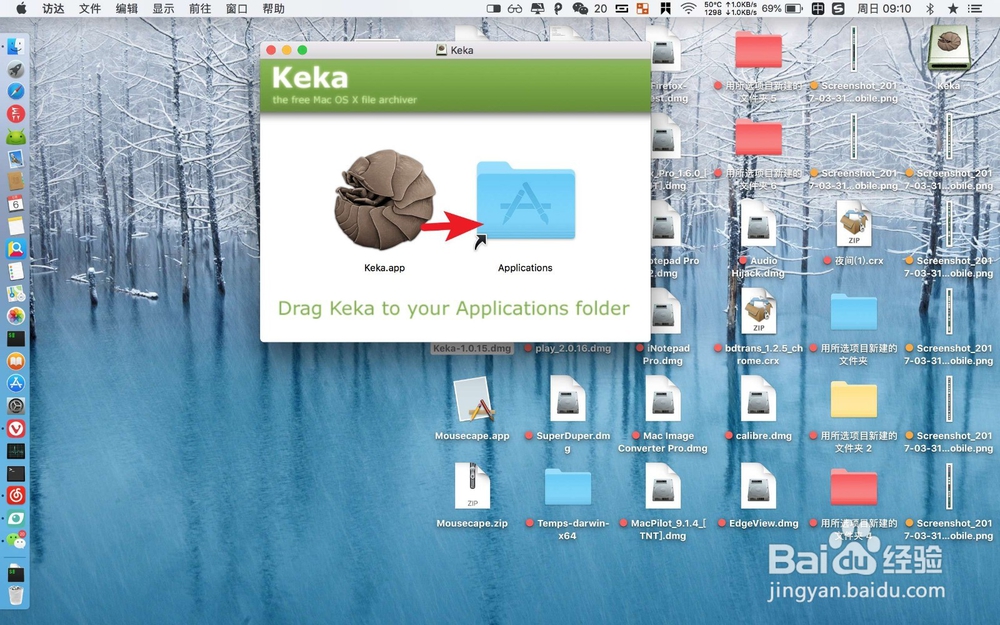Image resolution: width=1000 pixels, height=625 pixels.
Task: Select MacPilot_9.1.4 dmg file
Action: [663, 486]
